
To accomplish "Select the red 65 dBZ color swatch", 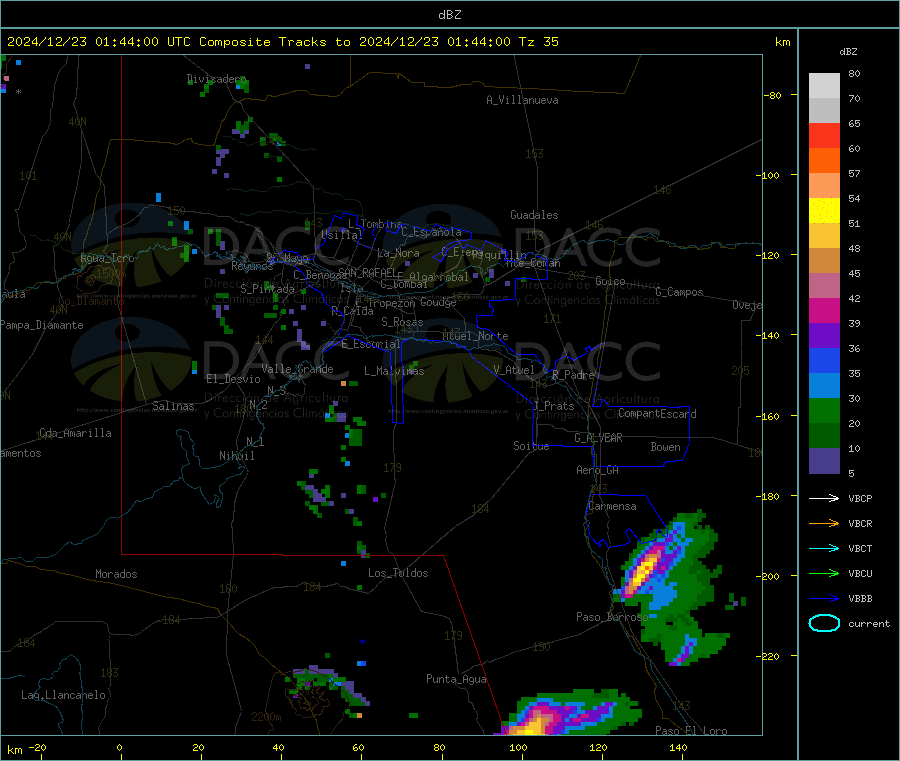I will tap(824, 135).
